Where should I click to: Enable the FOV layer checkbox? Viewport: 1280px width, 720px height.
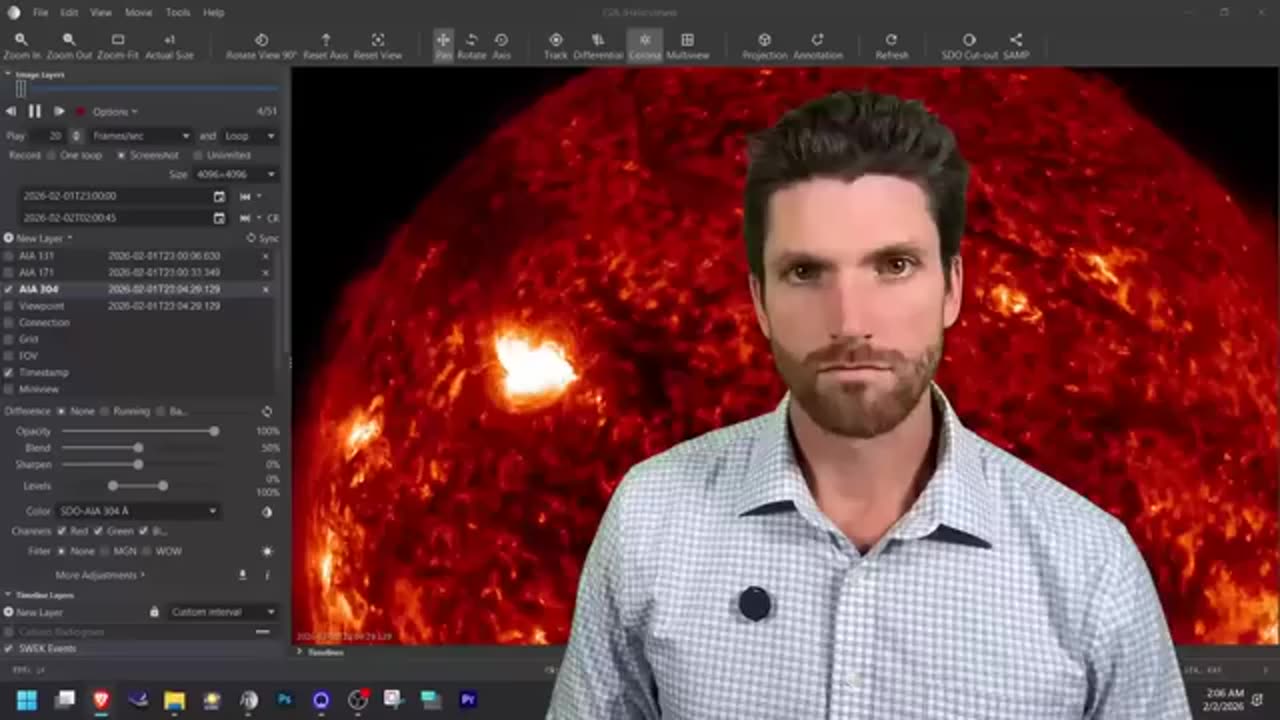pos(9,355)
